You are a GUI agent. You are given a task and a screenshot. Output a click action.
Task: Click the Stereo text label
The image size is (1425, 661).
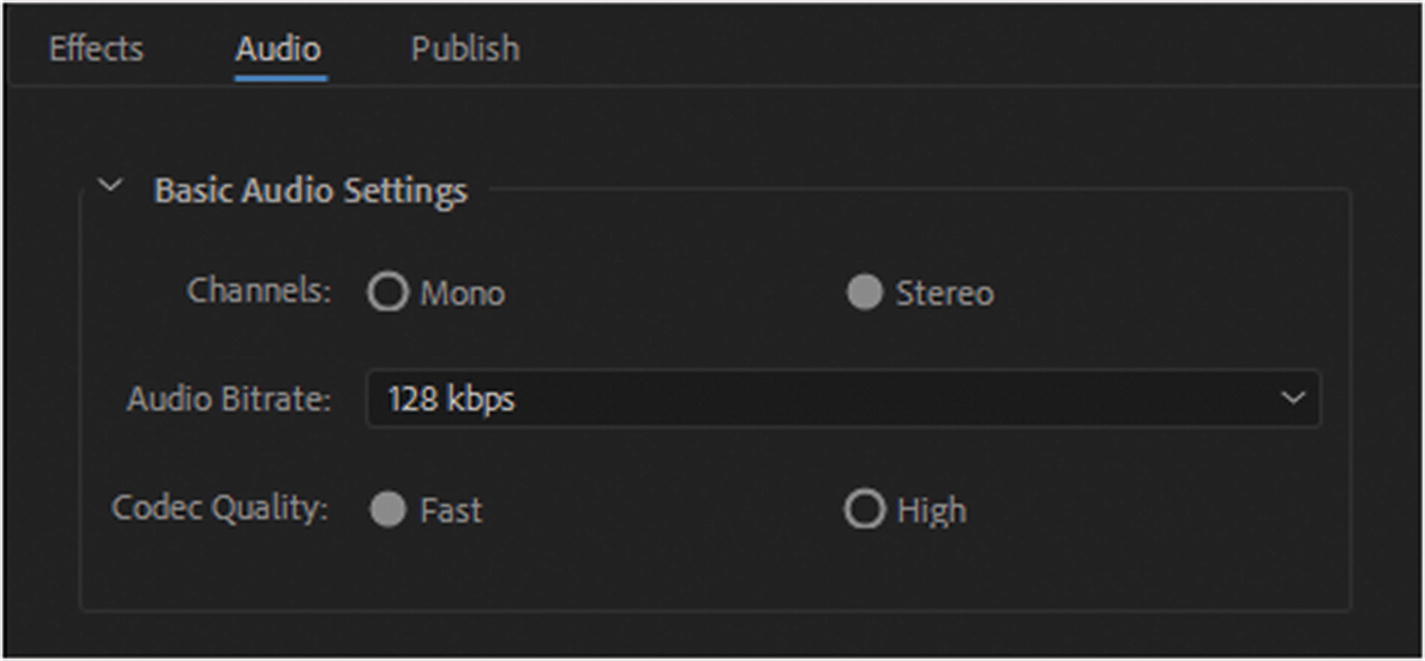tap(944, 294)
